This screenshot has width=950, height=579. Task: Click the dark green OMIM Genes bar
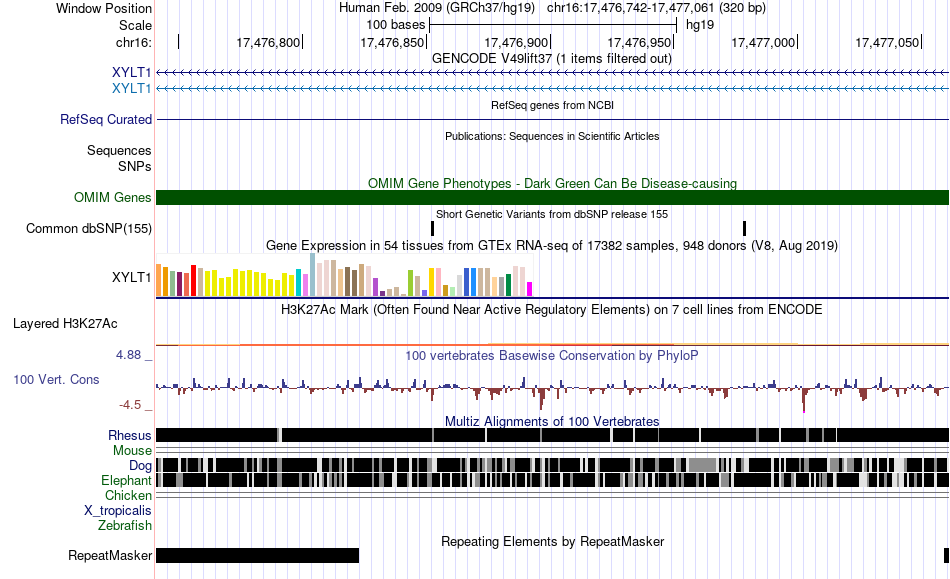(552, 197)
